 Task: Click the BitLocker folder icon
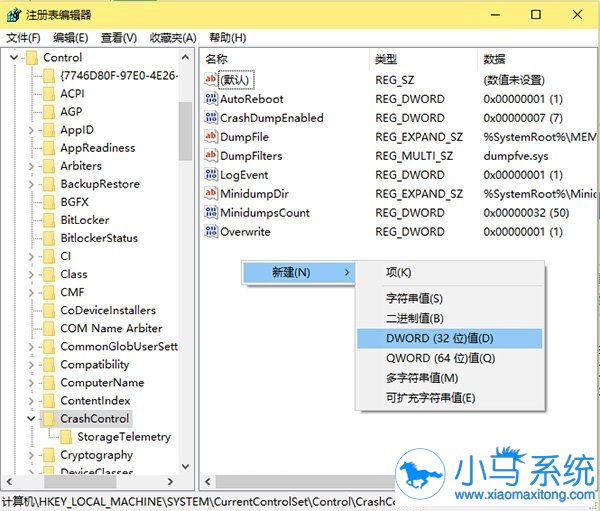pos(49,220)
